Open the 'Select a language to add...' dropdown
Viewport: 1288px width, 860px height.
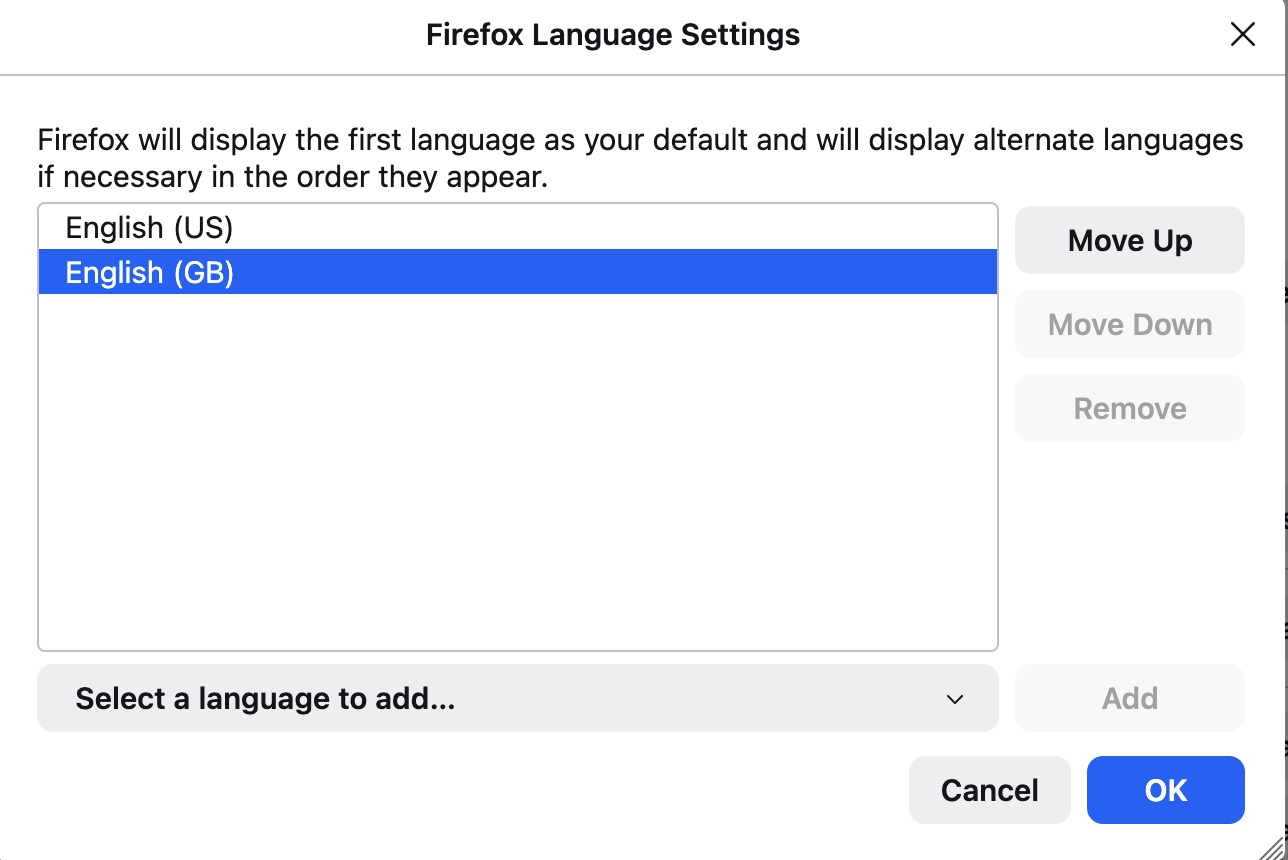[516, 698]
